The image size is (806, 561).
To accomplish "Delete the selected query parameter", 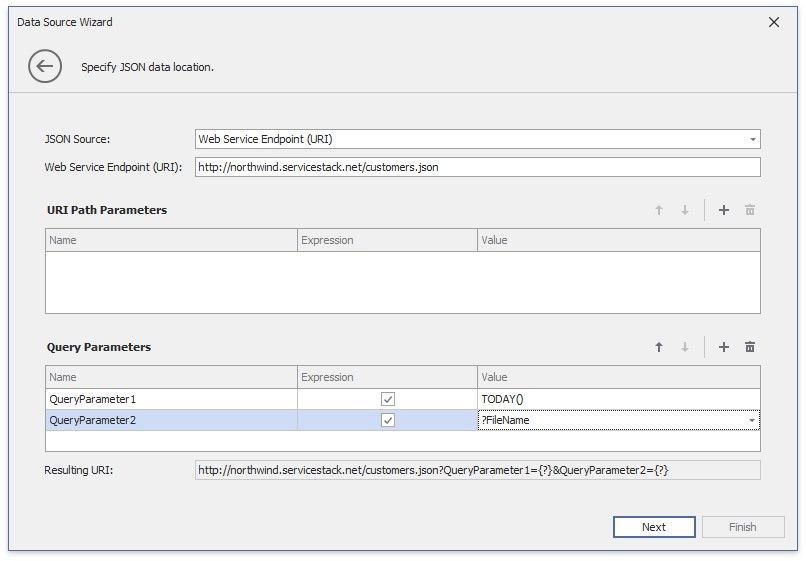I will pyautogui.click(x=750, y=347).
